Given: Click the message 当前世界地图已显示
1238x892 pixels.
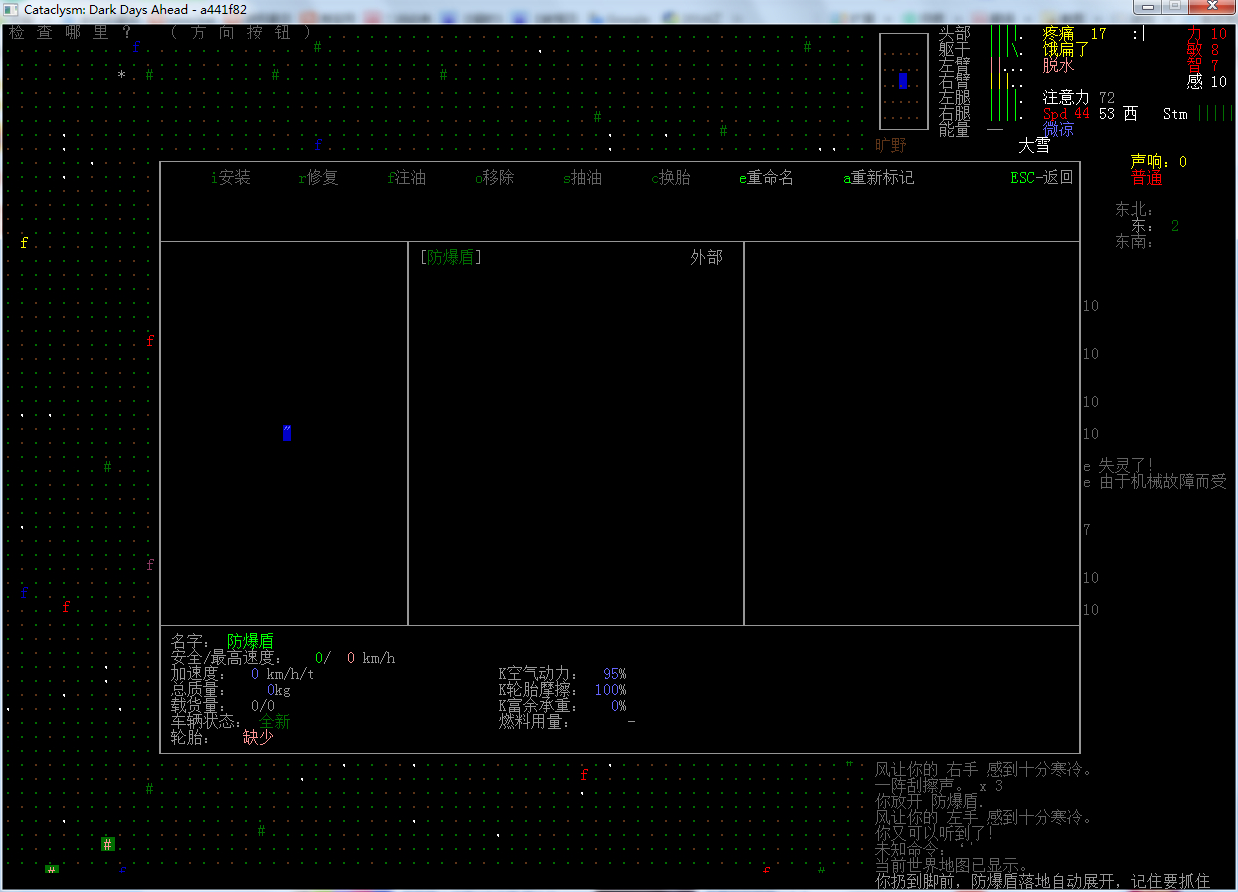Looking at the screenshot, I should point(953,866).
